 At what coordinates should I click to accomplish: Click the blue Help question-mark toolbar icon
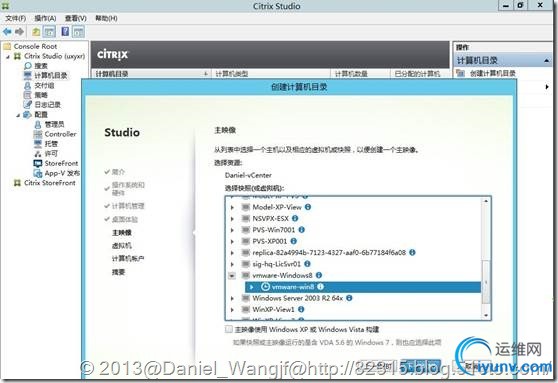point(65,32)
